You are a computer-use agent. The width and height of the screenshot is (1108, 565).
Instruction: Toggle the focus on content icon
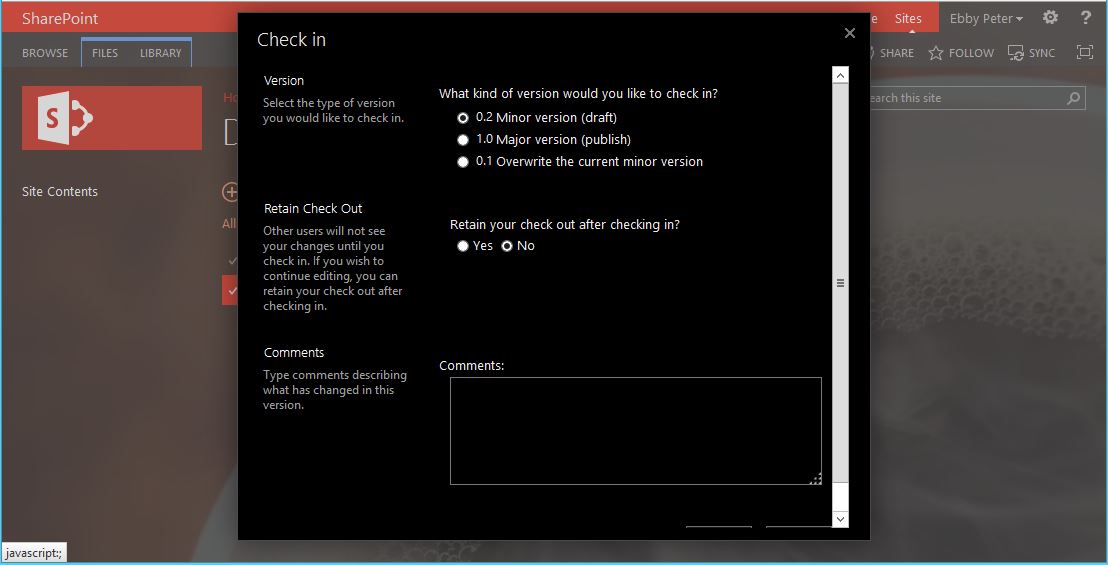click(1084, 53)
